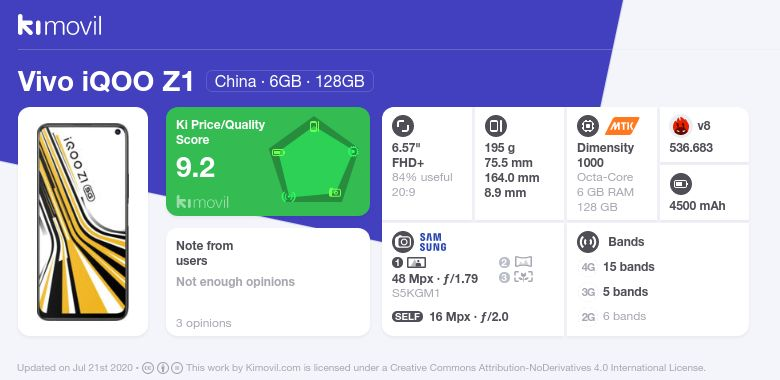Click the MediaTek orange logo

(622, 126)
